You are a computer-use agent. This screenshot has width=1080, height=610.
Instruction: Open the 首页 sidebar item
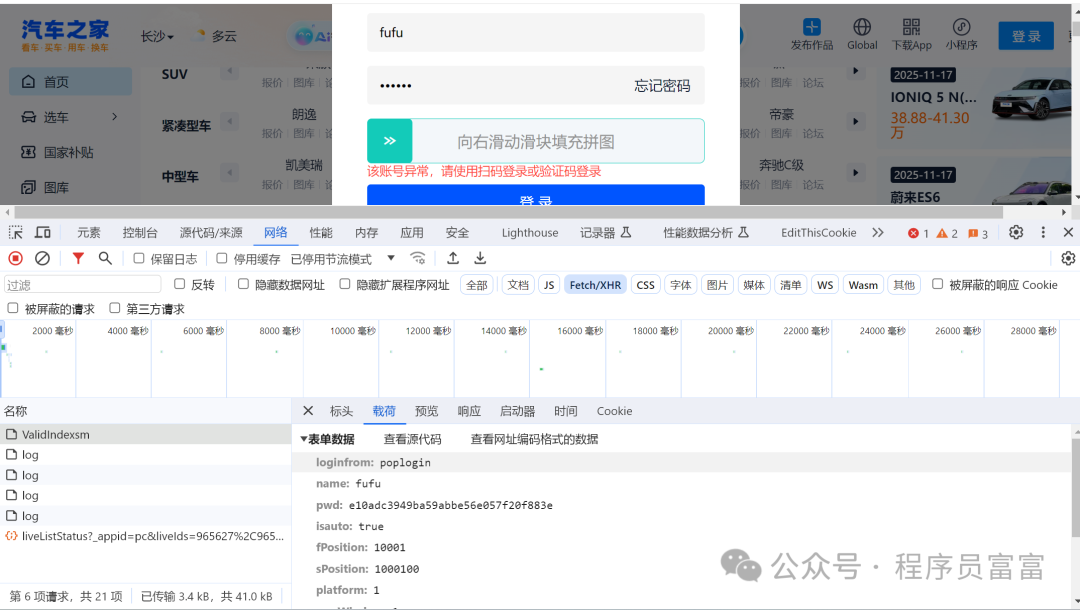[x=70, y=82]
